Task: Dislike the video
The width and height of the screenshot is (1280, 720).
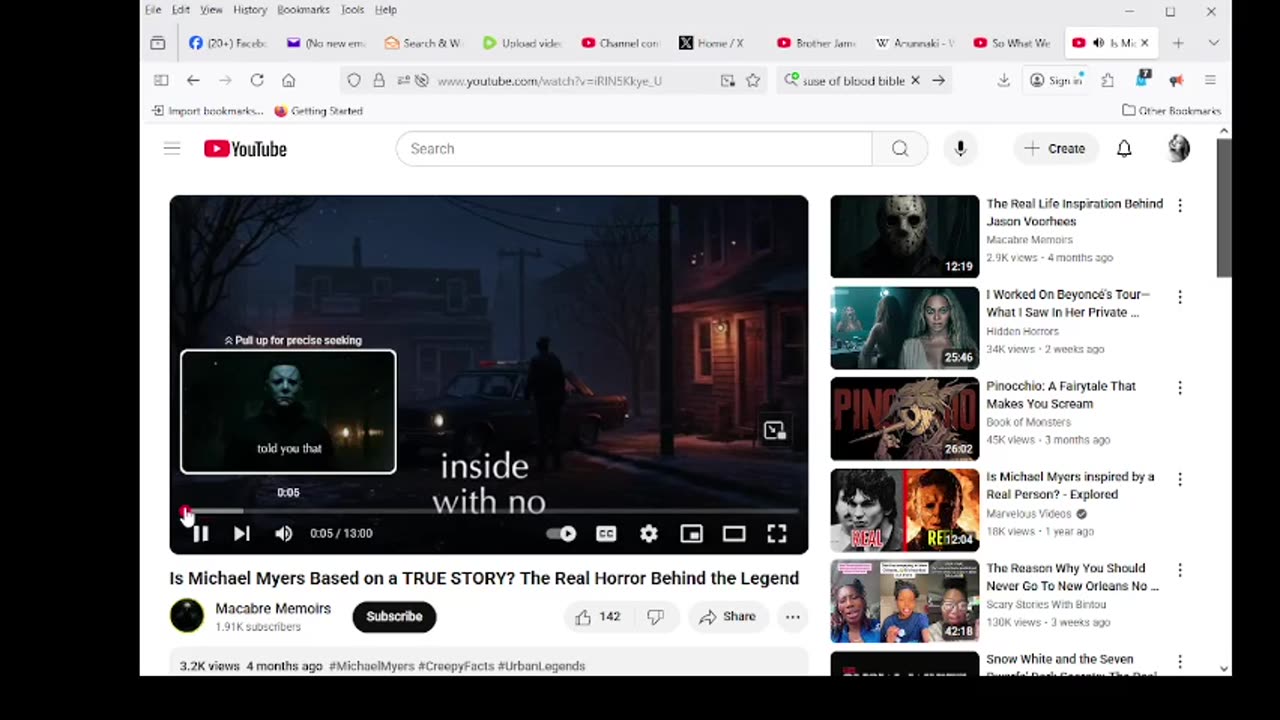Action: (x=656, y=617)
